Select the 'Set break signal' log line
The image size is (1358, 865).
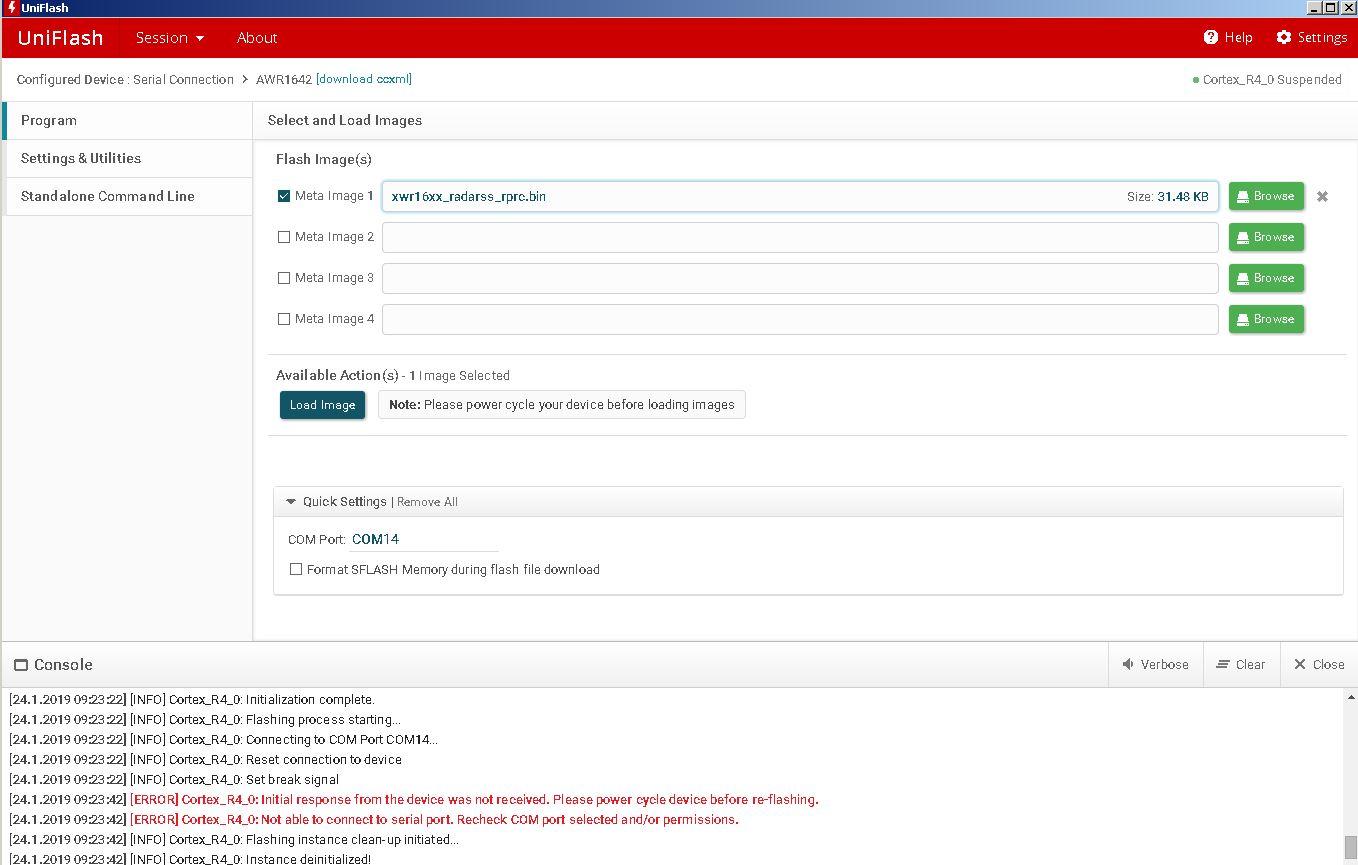[174, 780]
